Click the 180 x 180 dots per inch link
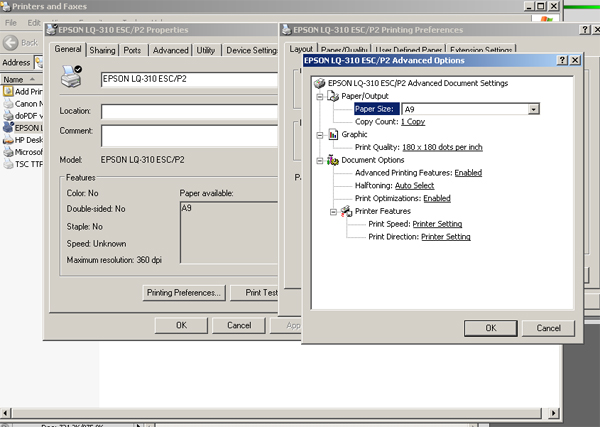Image resolution: width=600 pixels, height=427 pixels. (x=442, y=147)
